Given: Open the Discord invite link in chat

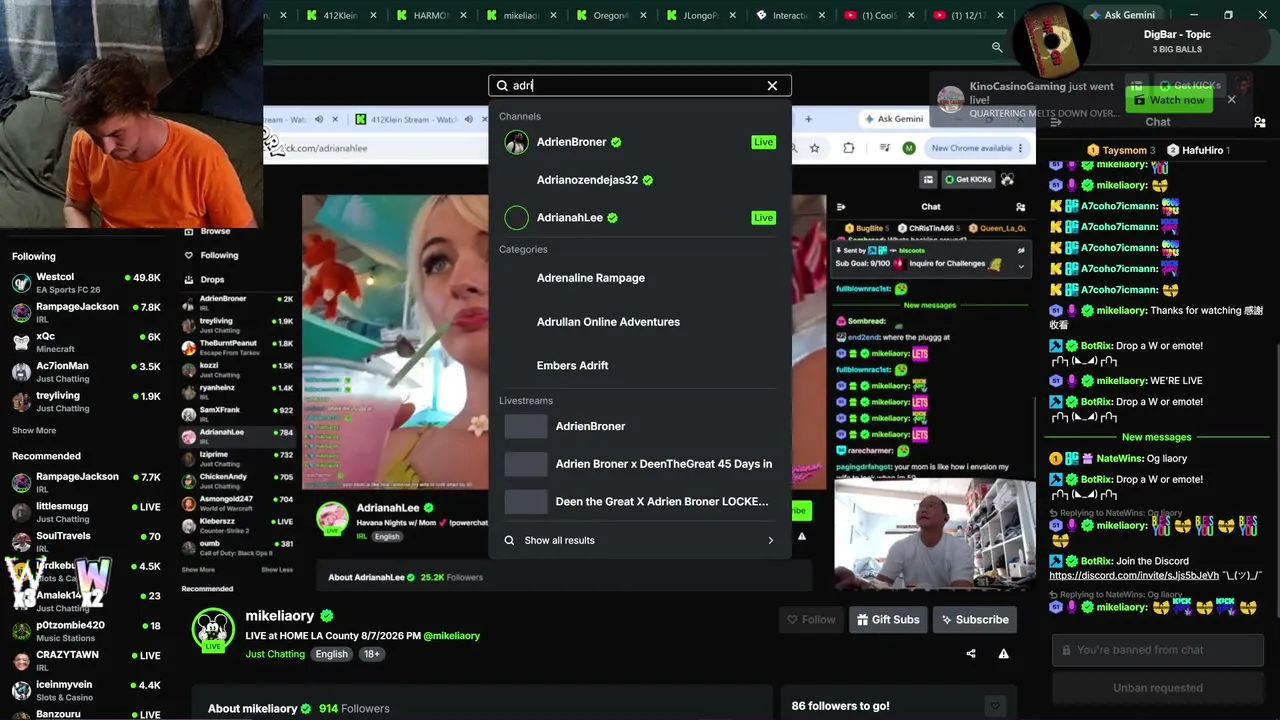Looking at the screenshot, I should (1134, 576).
